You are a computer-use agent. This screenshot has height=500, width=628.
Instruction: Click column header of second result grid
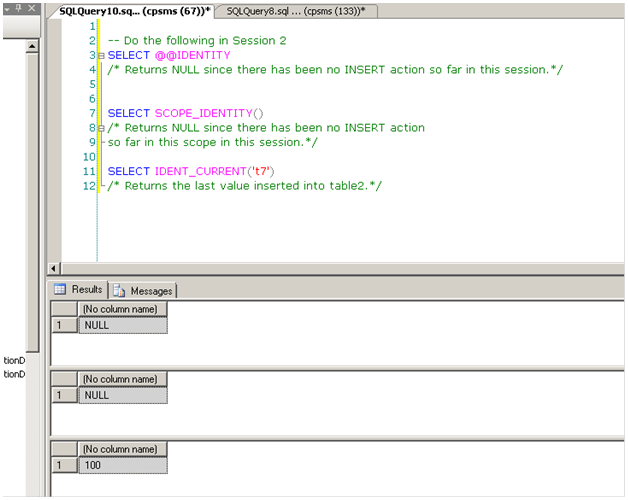pyautogui.click(x=122, y=379)
